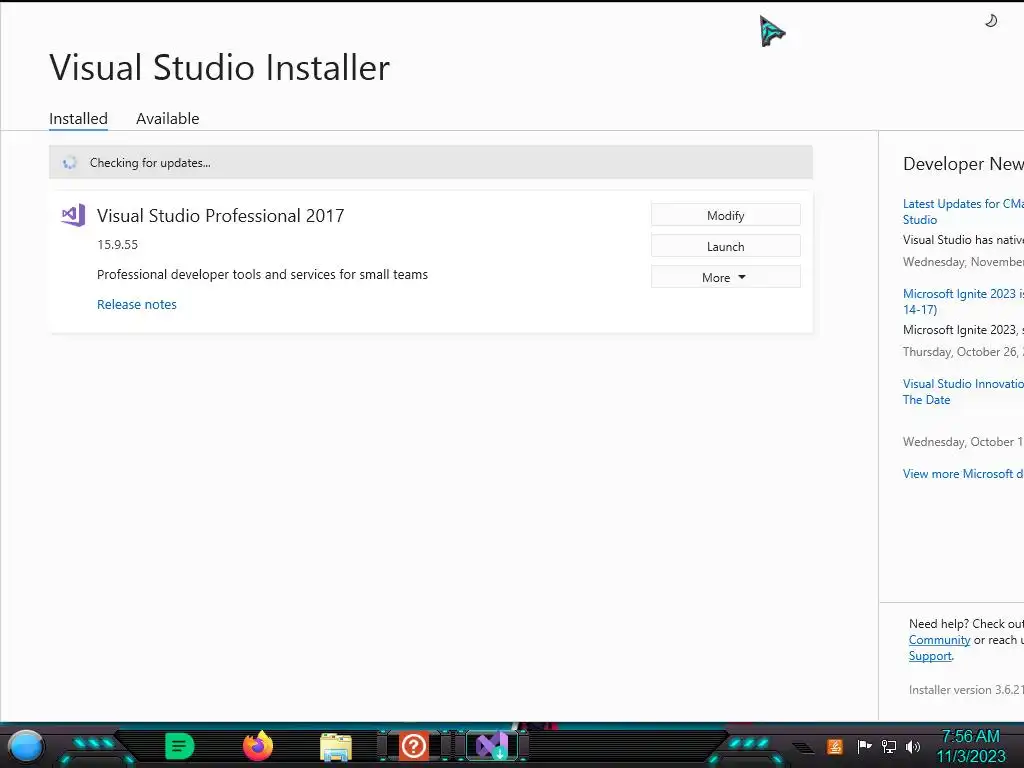Open File Explorer from the taskbar

click(x=336, y=747)
